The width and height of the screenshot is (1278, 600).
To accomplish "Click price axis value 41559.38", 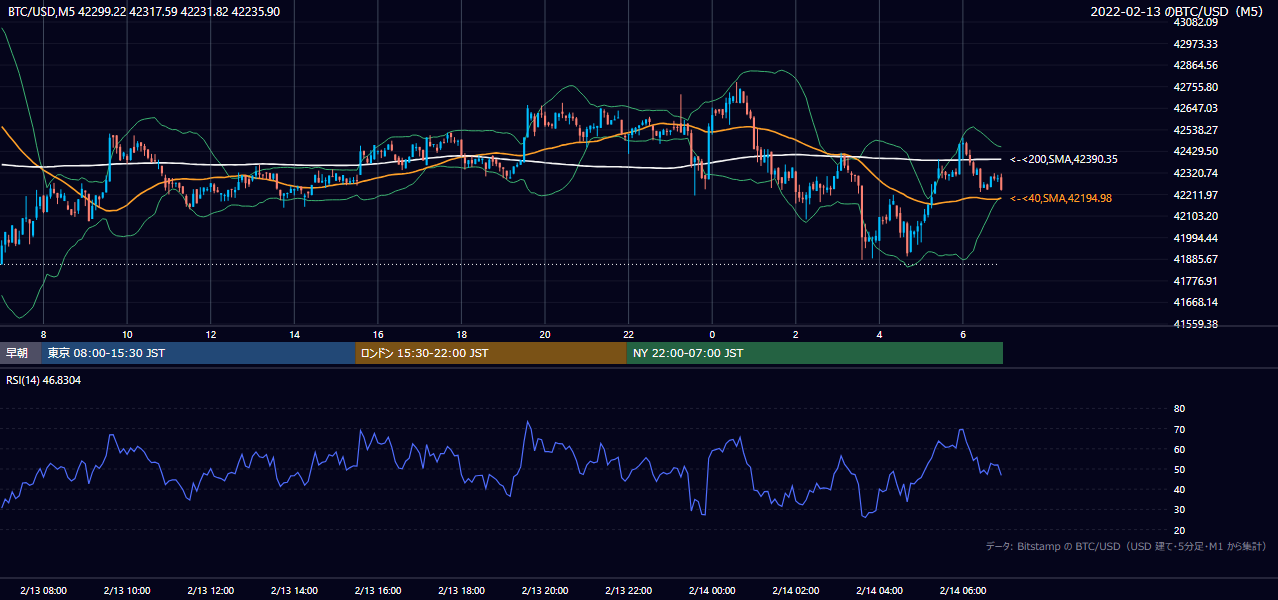I will pyautogui.click(x=1195, y=324).
